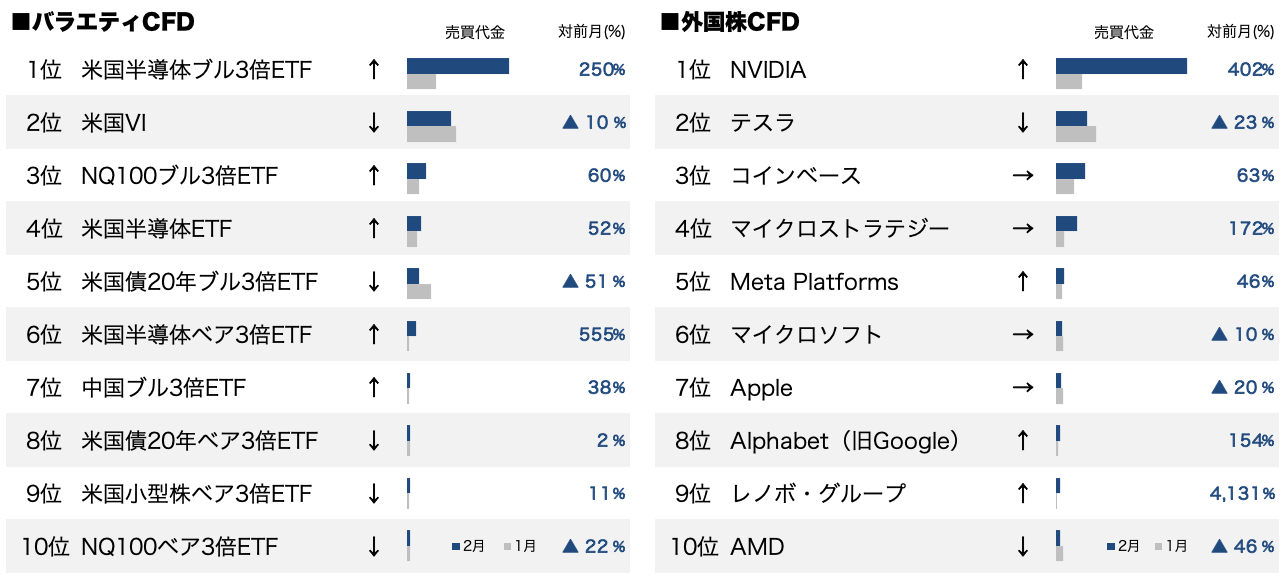This screenshot has width=1285, height=580.
Task: Click the up arrow beside 中国ブル3倍ETF
Action: coord(374,388)
